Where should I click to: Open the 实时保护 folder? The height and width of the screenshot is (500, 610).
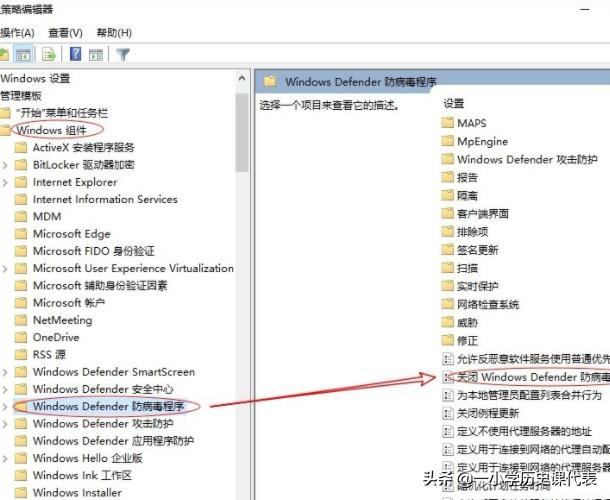(477, 286)
